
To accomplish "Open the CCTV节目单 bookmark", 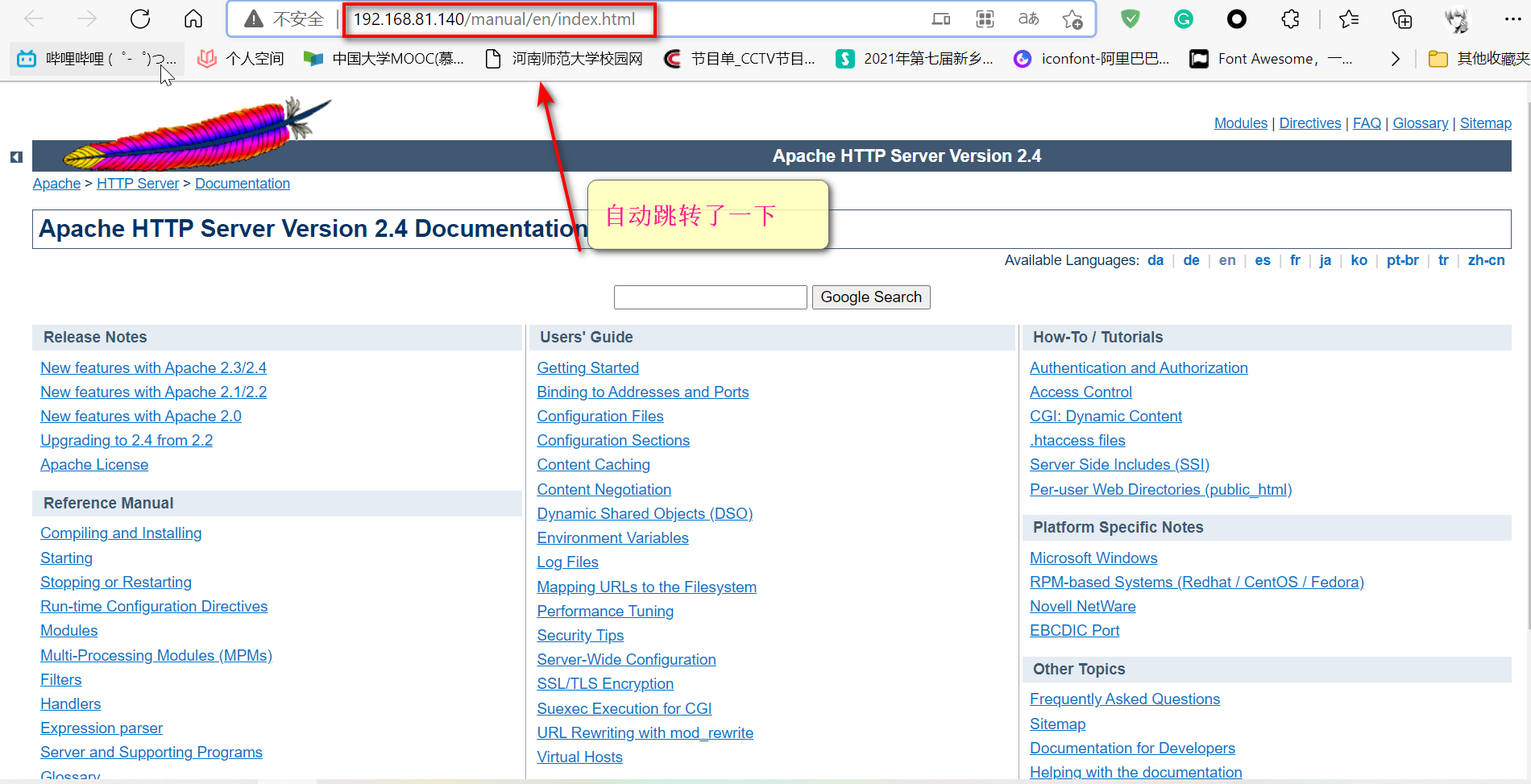I will pyautogui.click(x=739, y=59).
